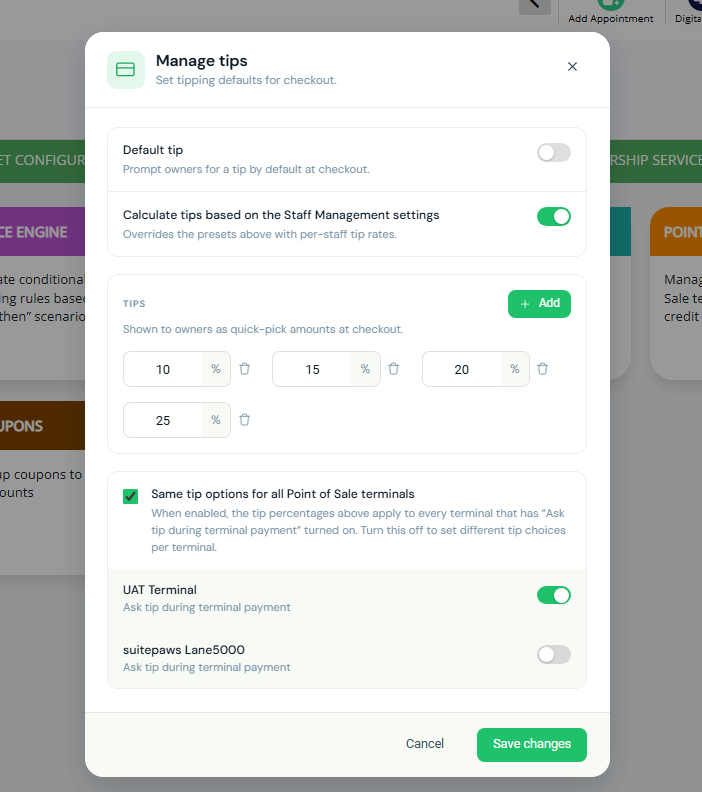Click the Add Appointment icon
The image size is (702, 792).
[611, 4]
